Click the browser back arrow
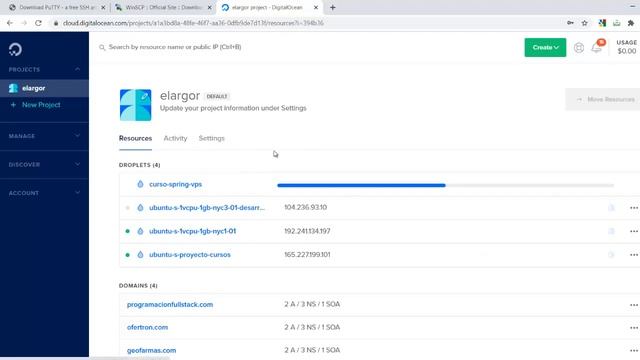This screenshot has height=360, width=640. tap(10, 23)
